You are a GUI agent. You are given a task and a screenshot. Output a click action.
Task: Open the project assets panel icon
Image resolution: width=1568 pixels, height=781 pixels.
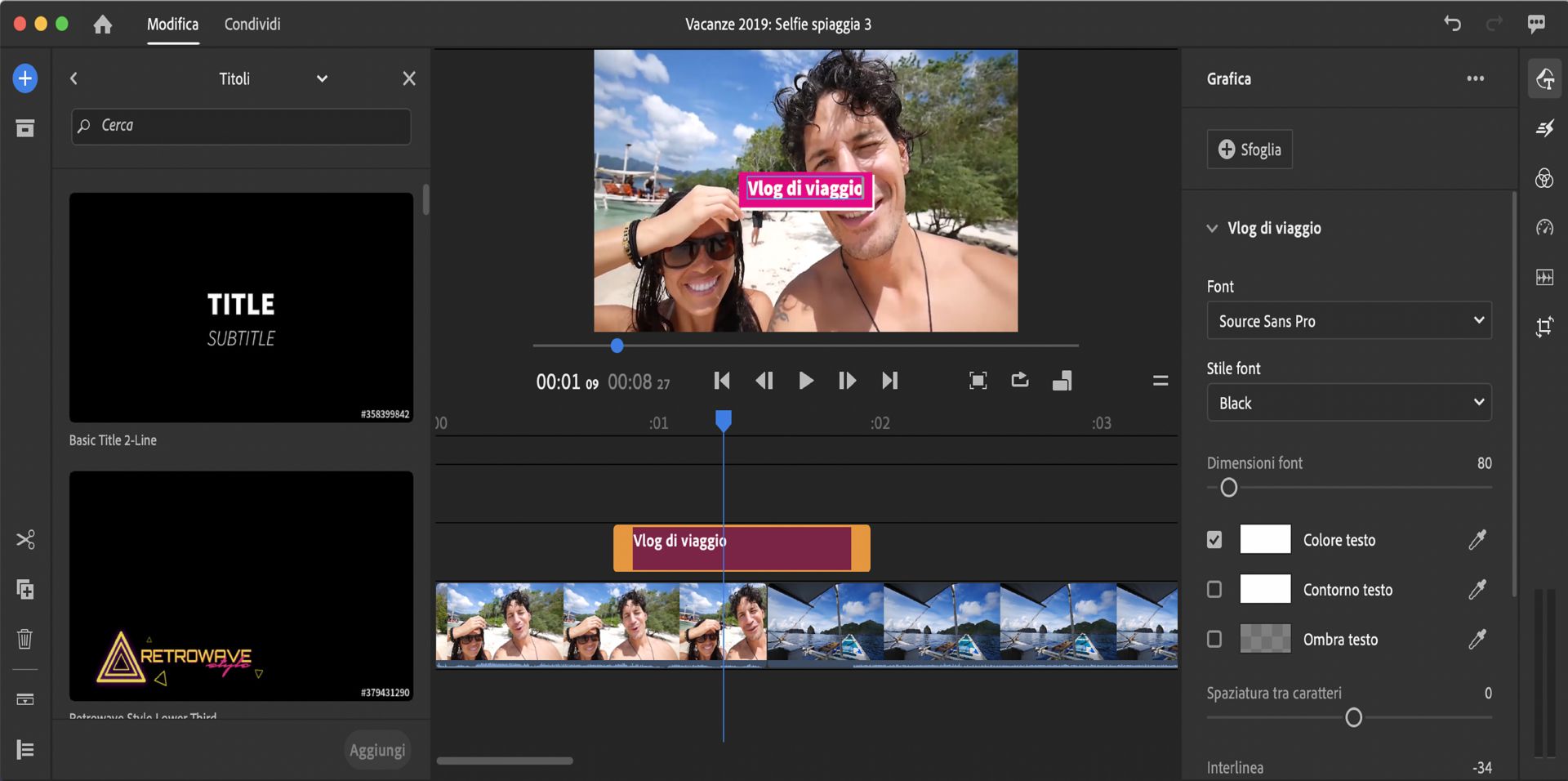[25, 128]
